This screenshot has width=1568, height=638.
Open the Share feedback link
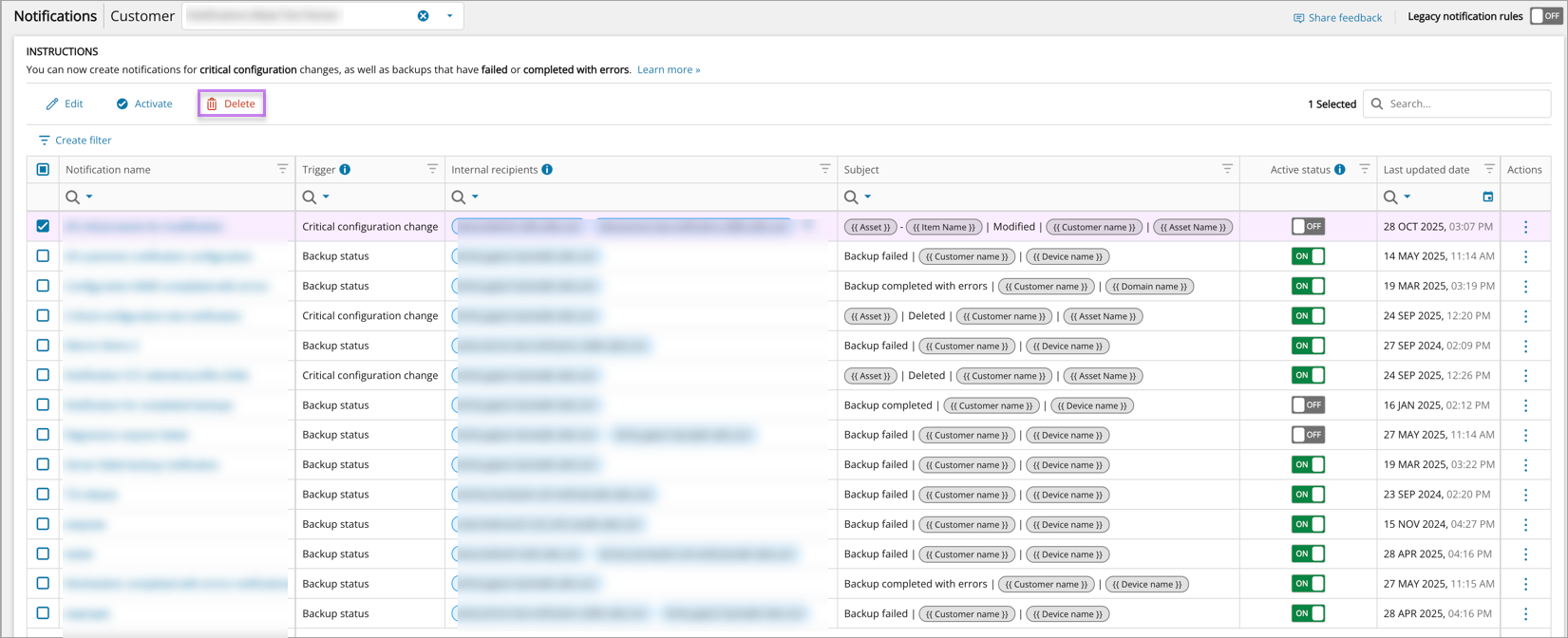tap(1337, 17)
